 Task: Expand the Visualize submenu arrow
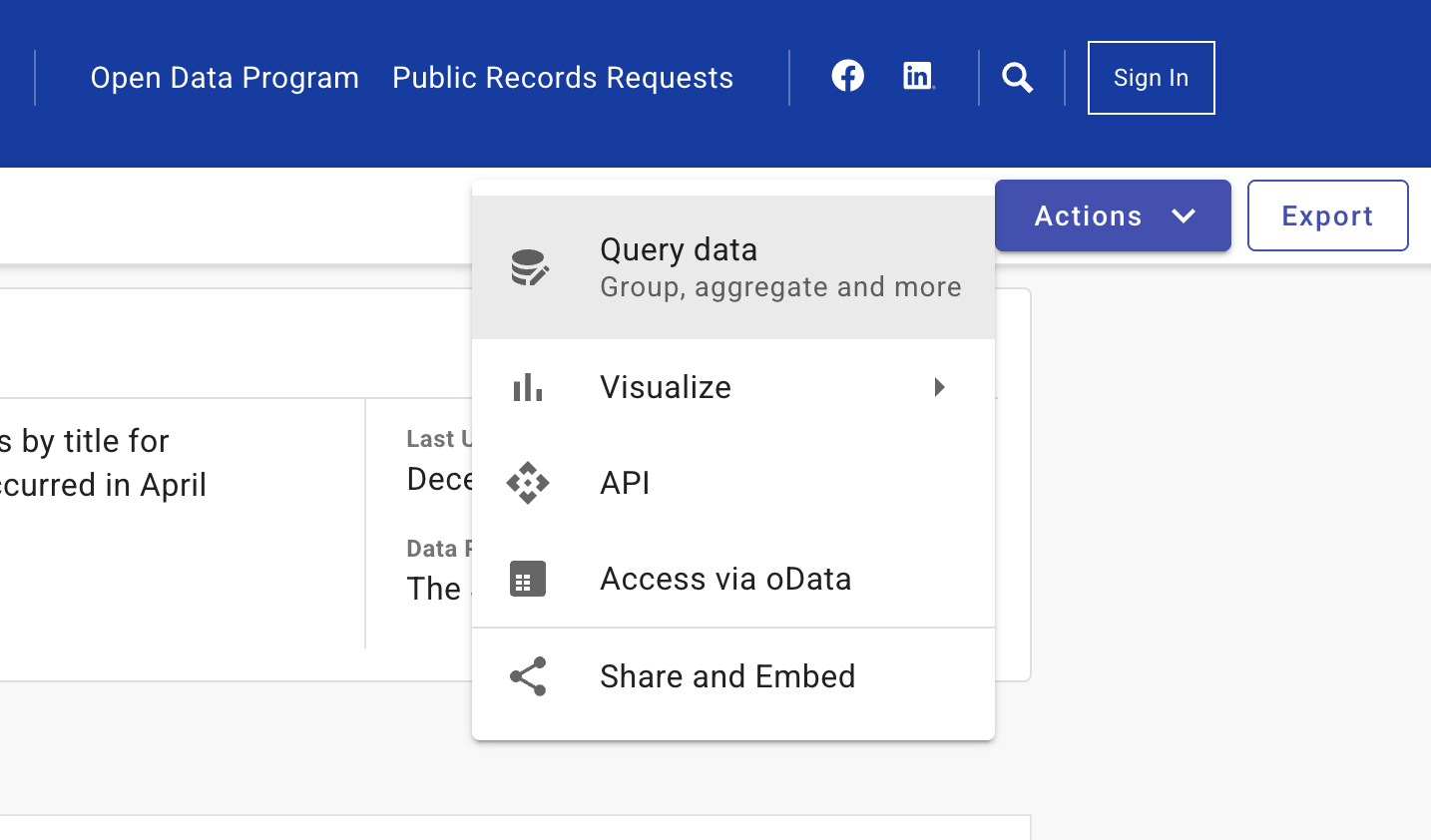point(939,387)
